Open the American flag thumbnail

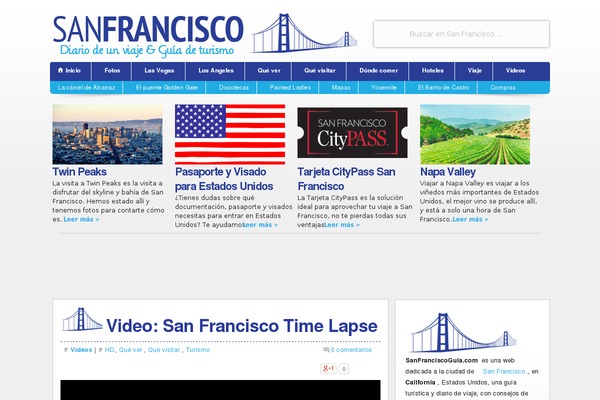pyautogui.click(x=230, y=134)
